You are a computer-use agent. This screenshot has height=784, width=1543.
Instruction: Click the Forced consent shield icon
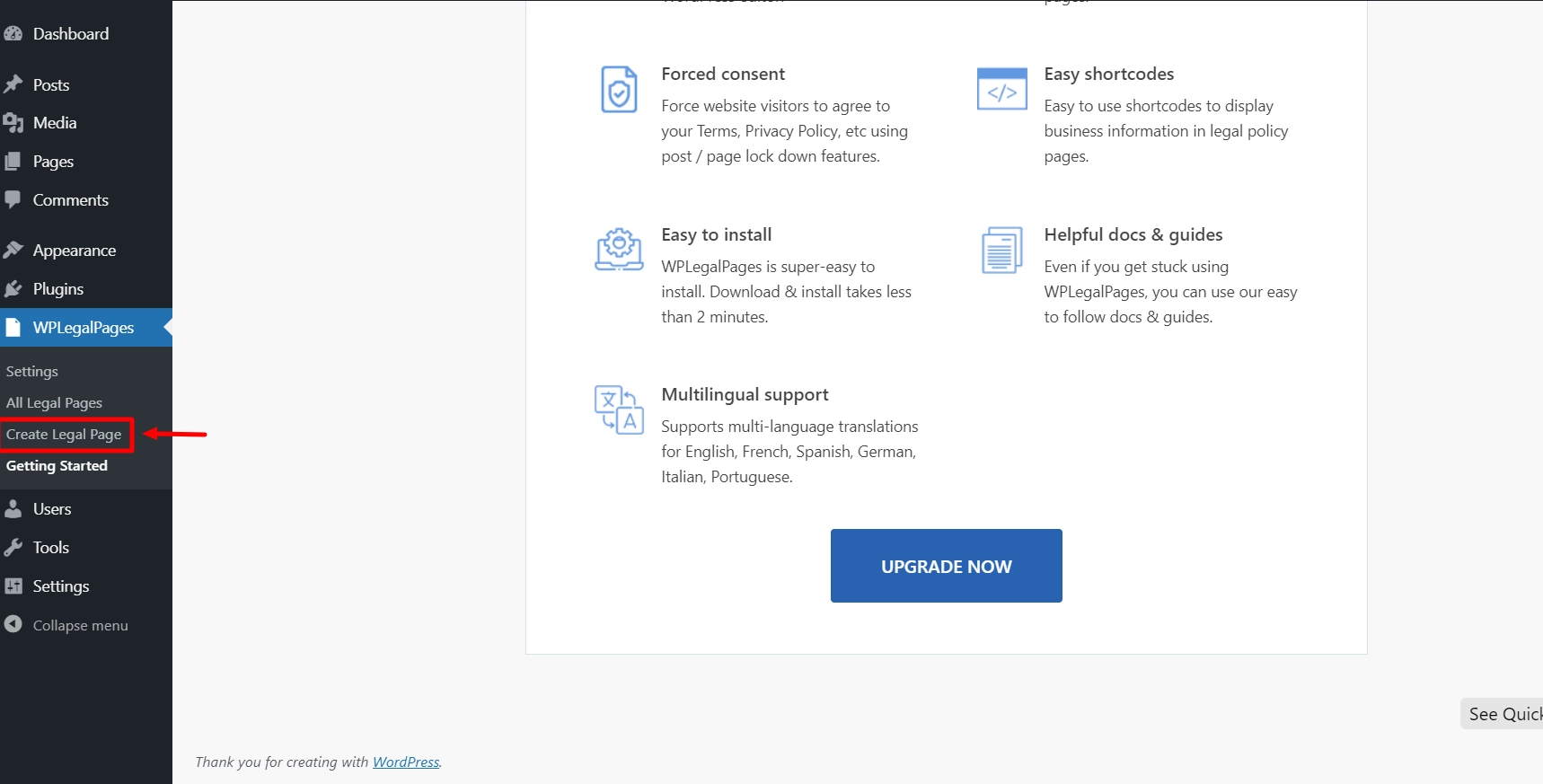pyautogui.click(x=619, y=89)
